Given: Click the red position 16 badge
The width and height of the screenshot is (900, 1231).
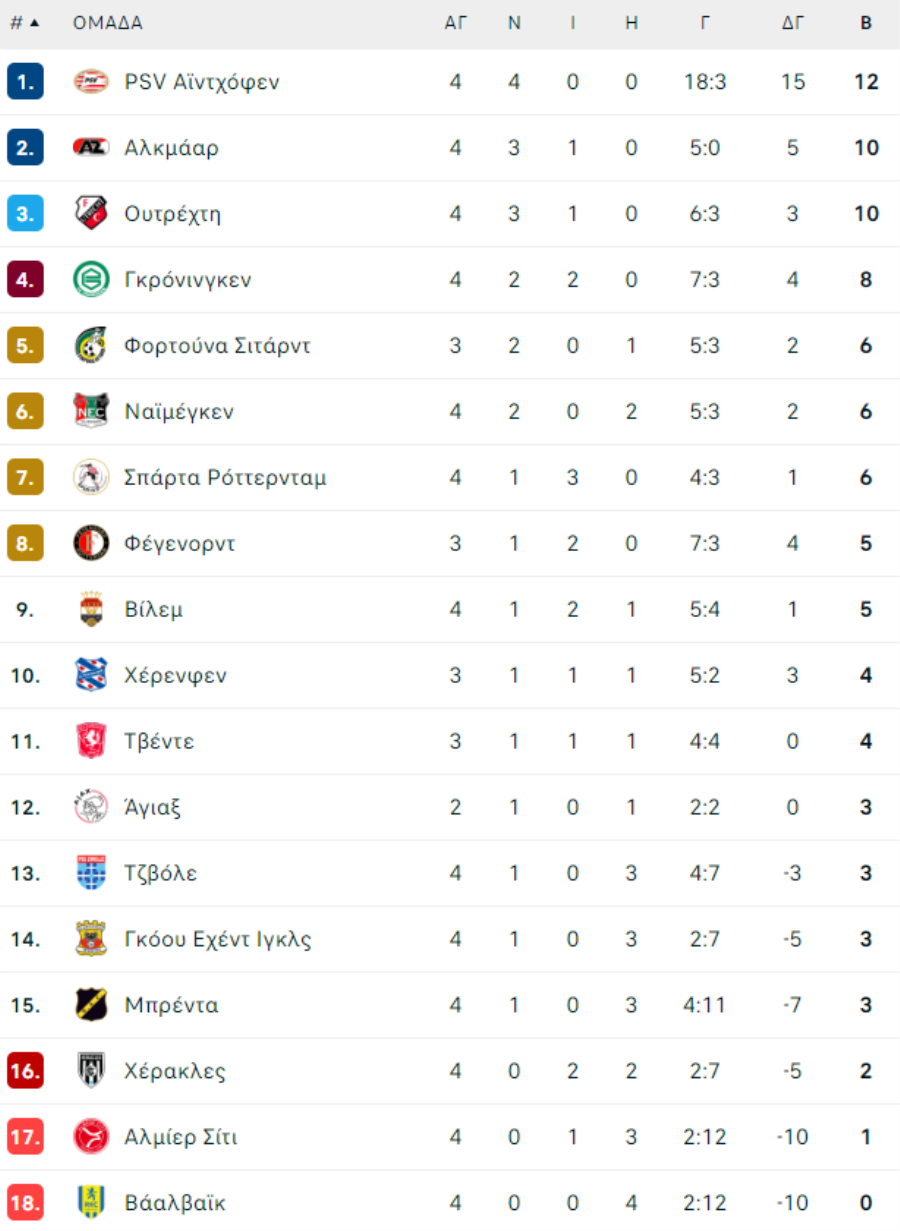Looking at the screenshot, I should (x=25, y=1072).
